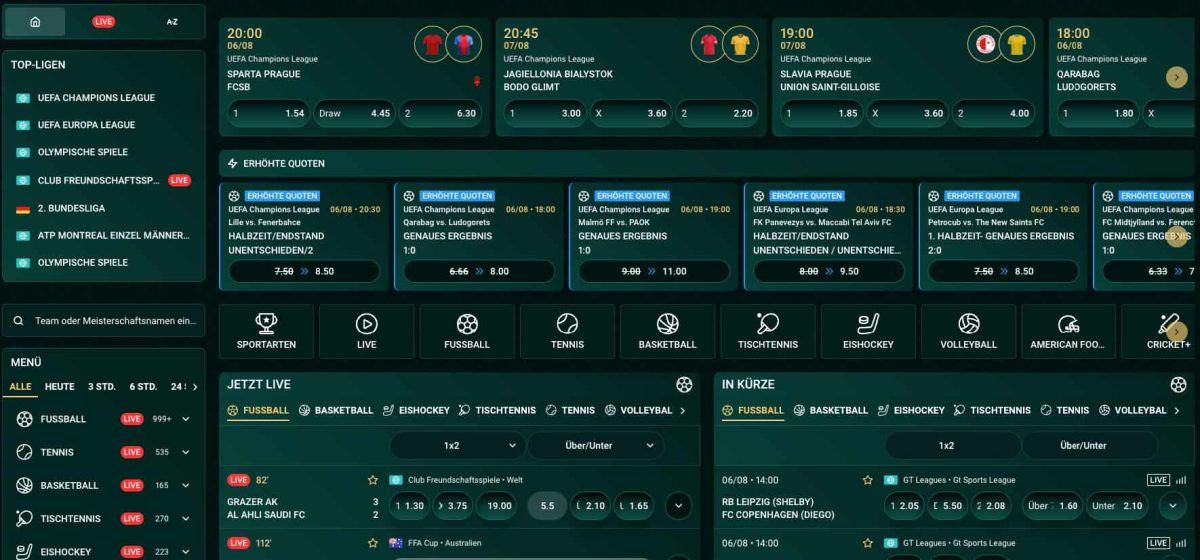Image resolution: width=1200 pixels, height=560 pixels.
Task: Toggle the LIVE filter in top bar
Action: tap(103, 21)
